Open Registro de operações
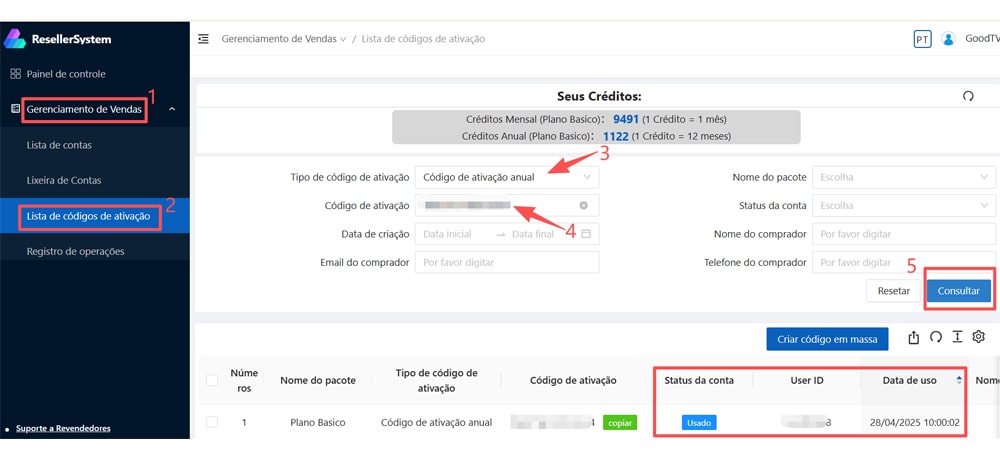Screen dimensions: 1000x456 click(75, 251)
